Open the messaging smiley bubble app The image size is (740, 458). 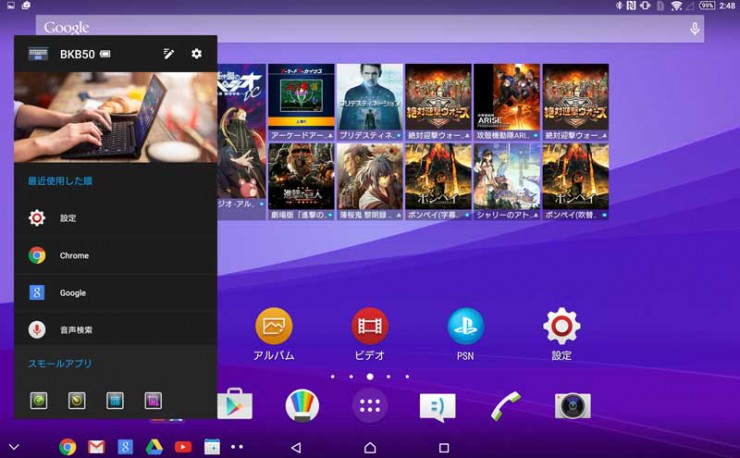coord(437,407)
